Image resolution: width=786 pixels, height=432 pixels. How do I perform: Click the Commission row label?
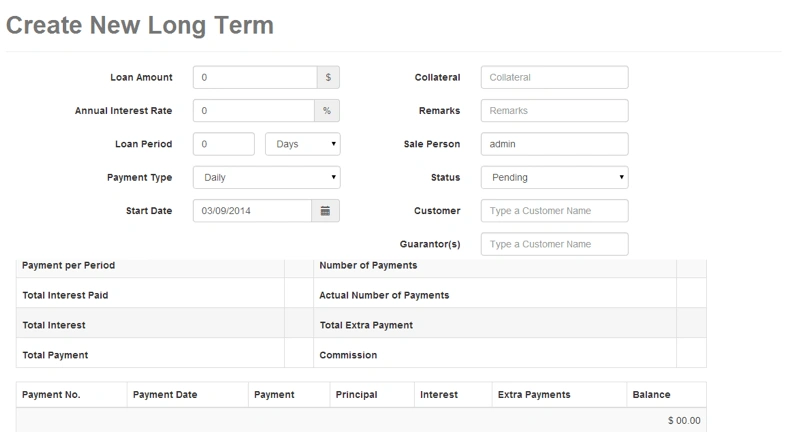(x=348, y=355)
